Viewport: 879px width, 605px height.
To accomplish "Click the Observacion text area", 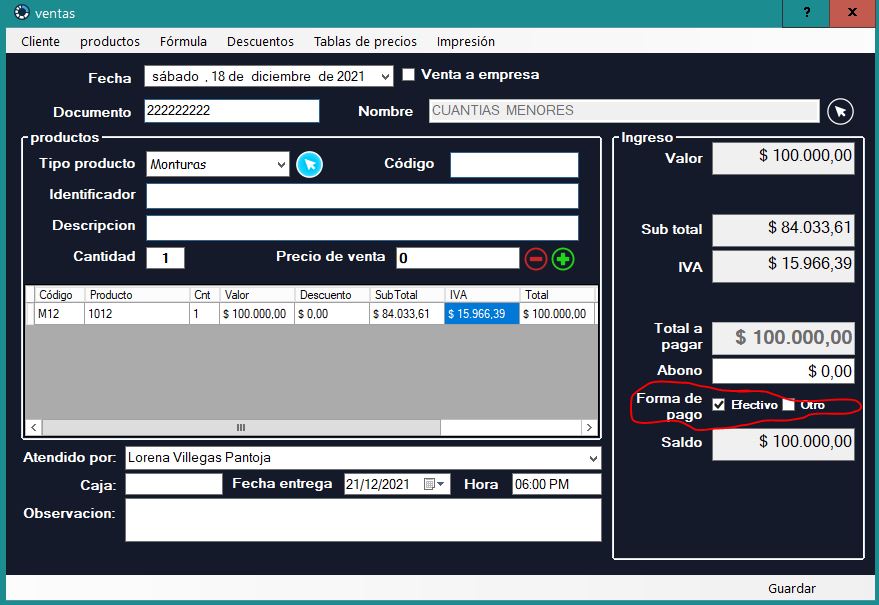I will (x=363, y=520).
